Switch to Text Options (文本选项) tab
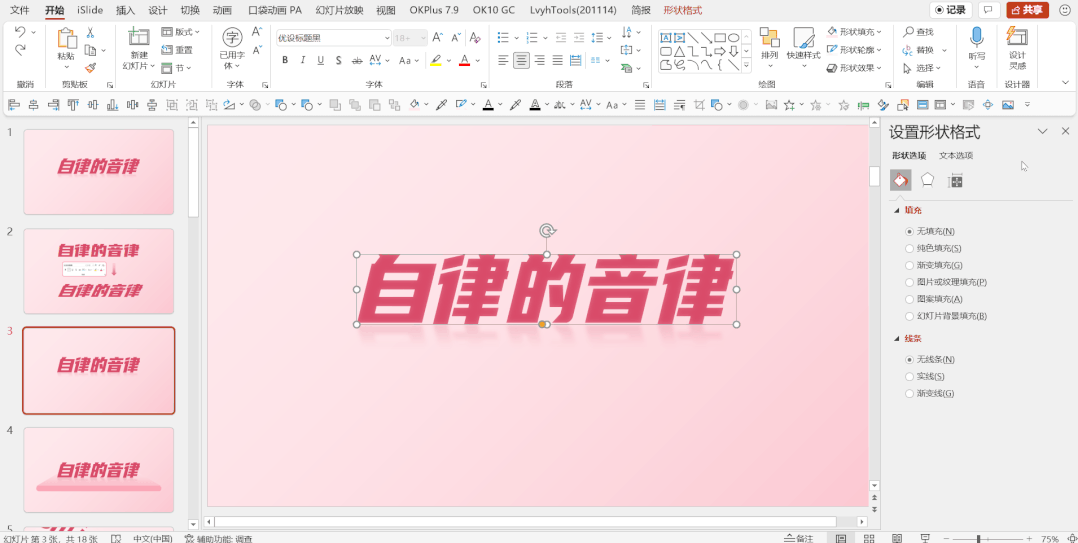The width and height of the screenshot is (1078, 543). (x=955, y=156)
